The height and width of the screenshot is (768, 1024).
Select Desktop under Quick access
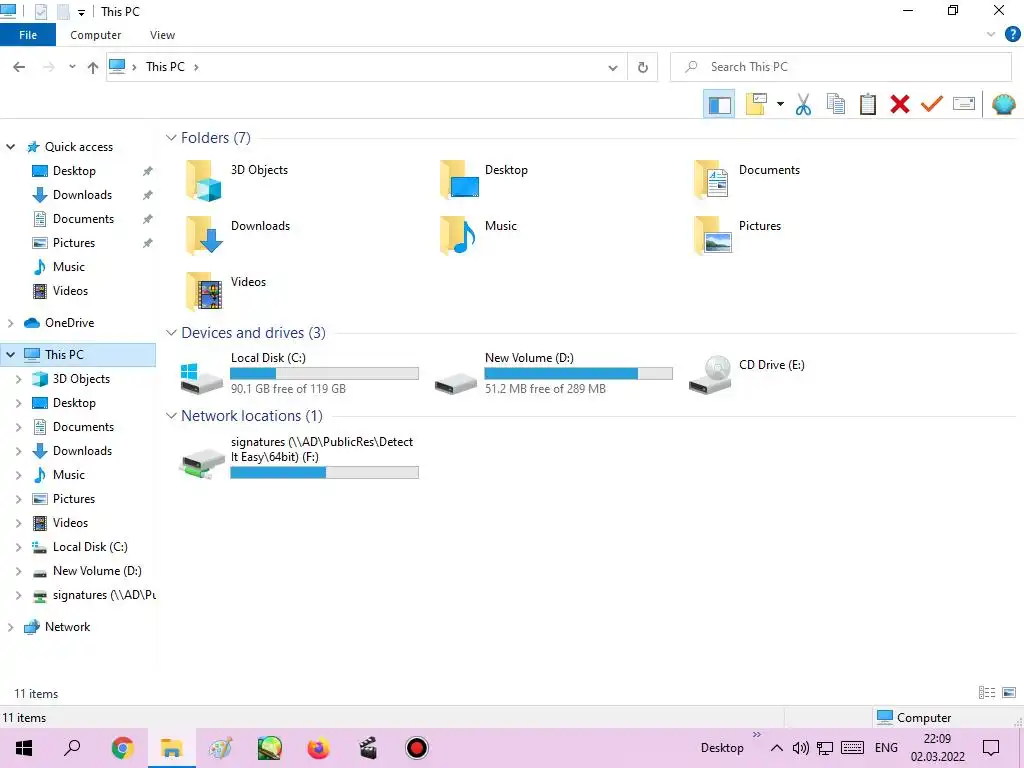[74, 171]
